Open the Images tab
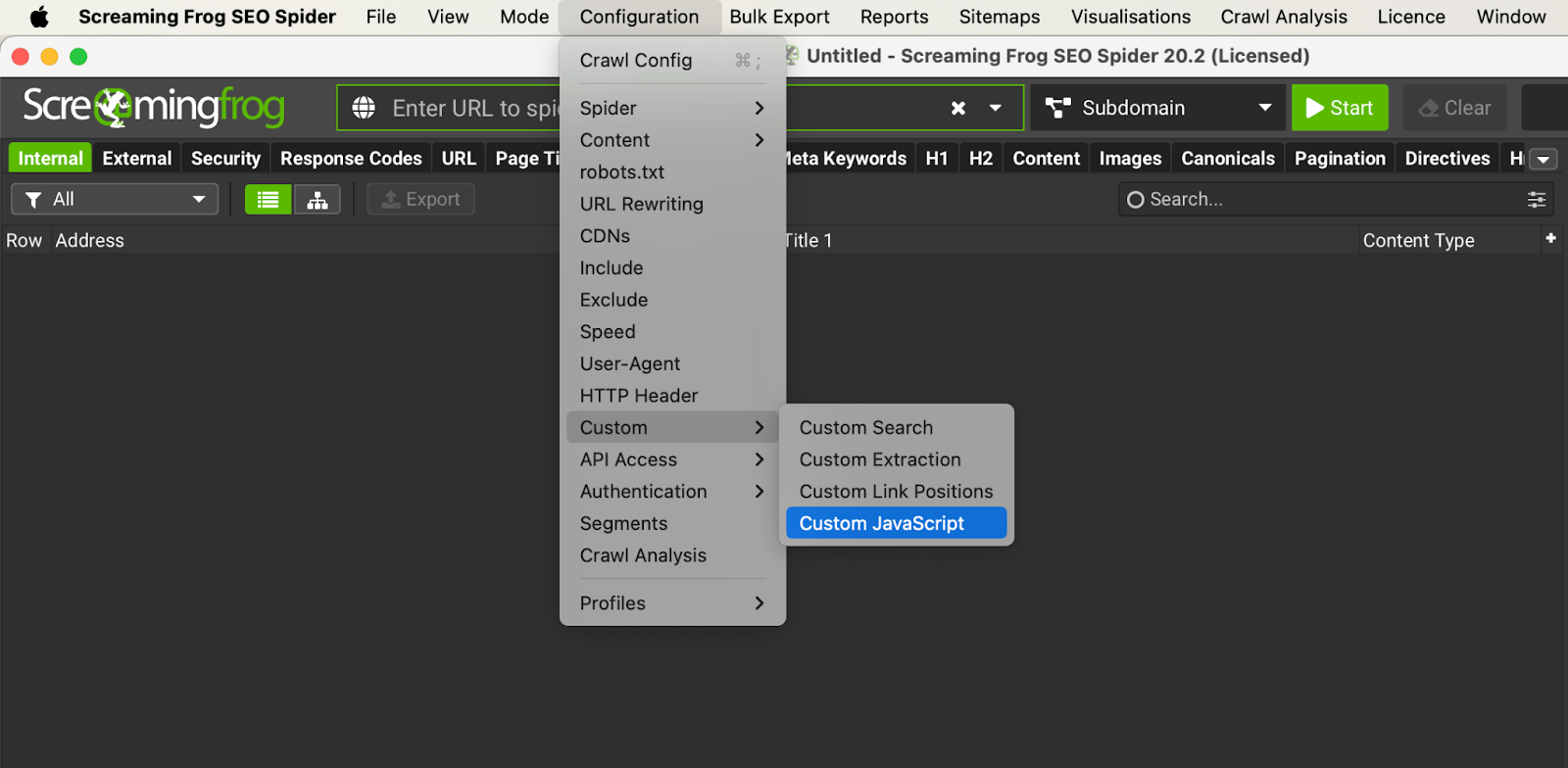The image size is (1568, 768). pos(1130,158)
